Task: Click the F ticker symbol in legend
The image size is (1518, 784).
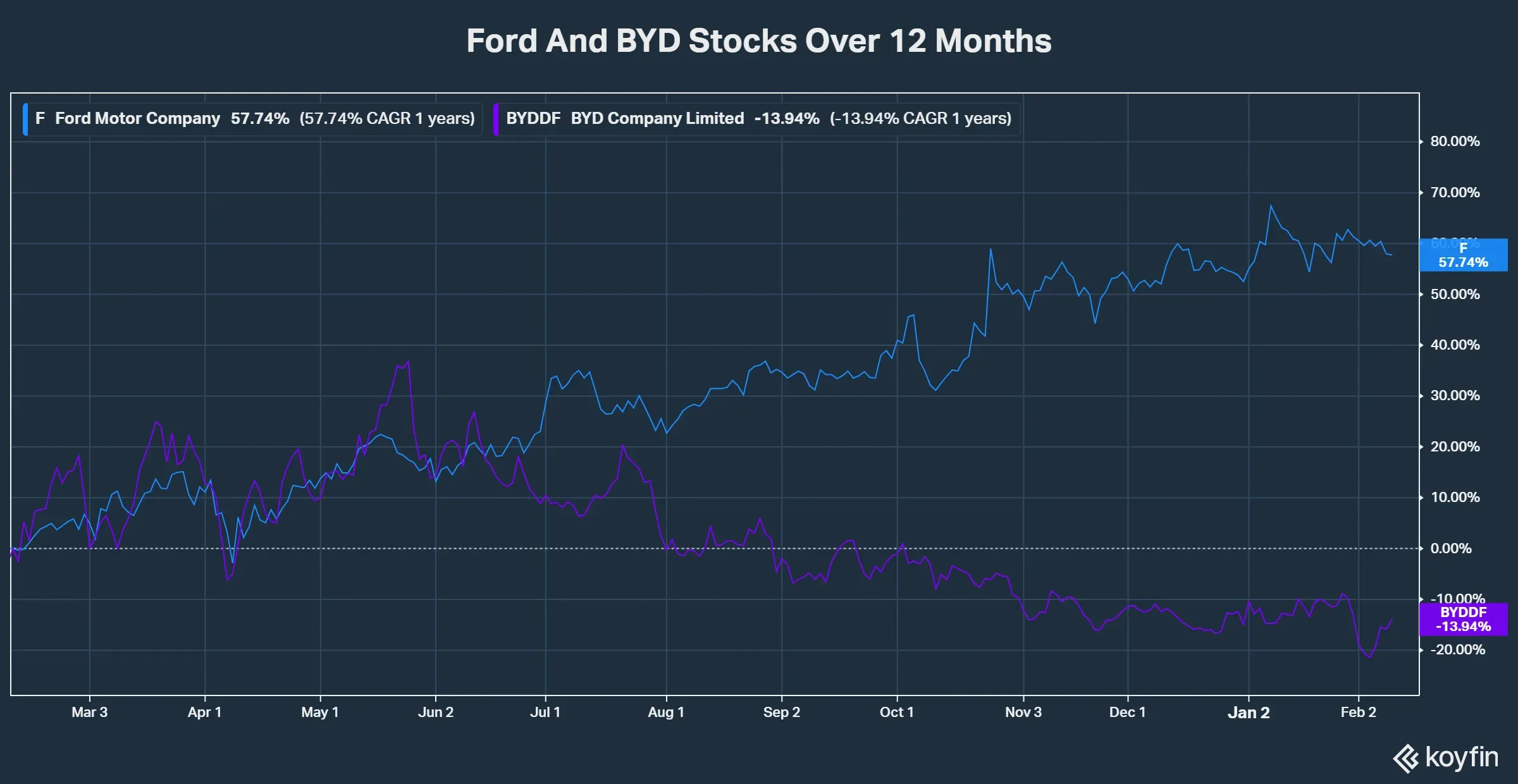Action: [40, 119]
